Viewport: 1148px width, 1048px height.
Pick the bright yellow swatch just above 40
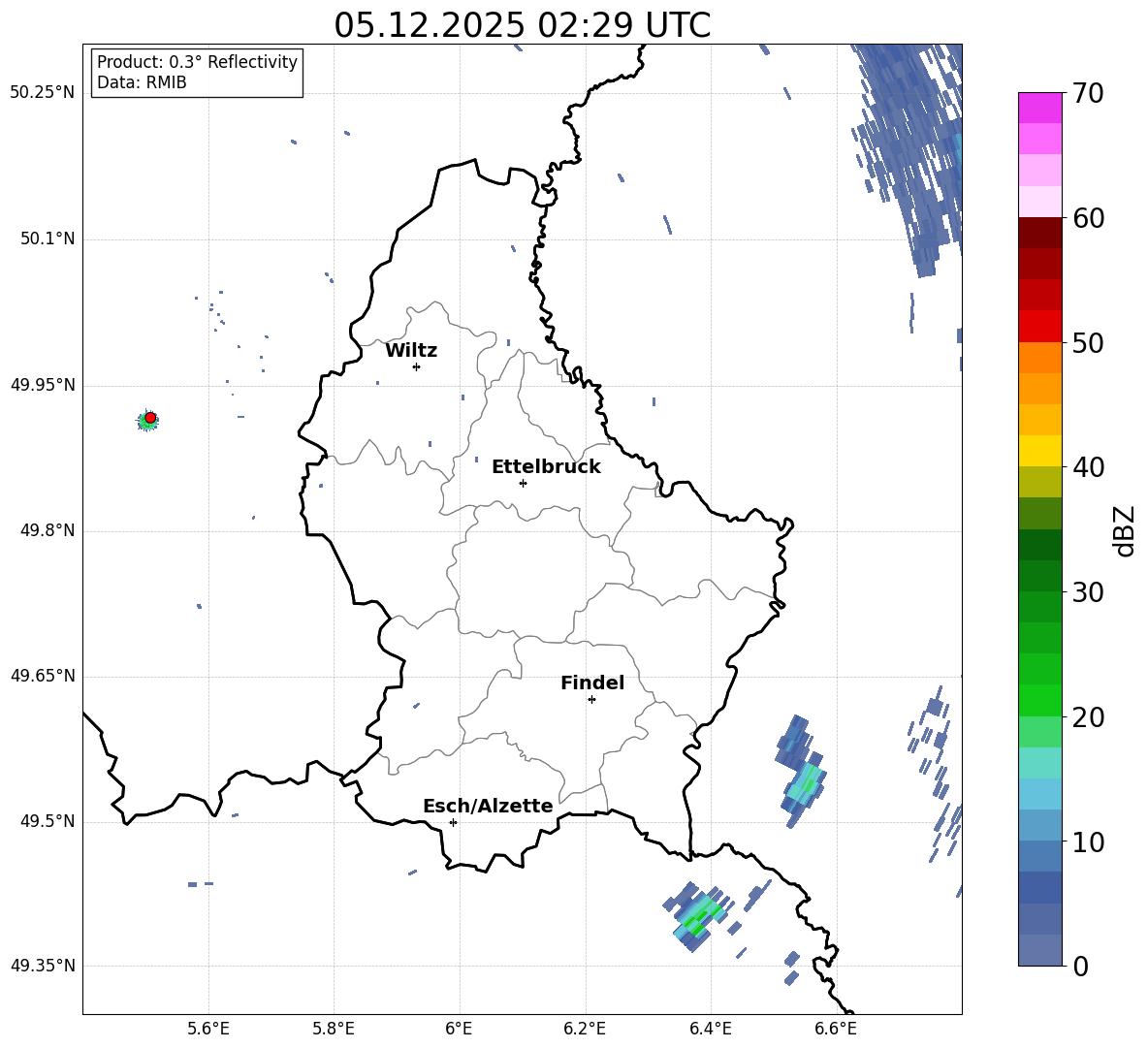1039,451
